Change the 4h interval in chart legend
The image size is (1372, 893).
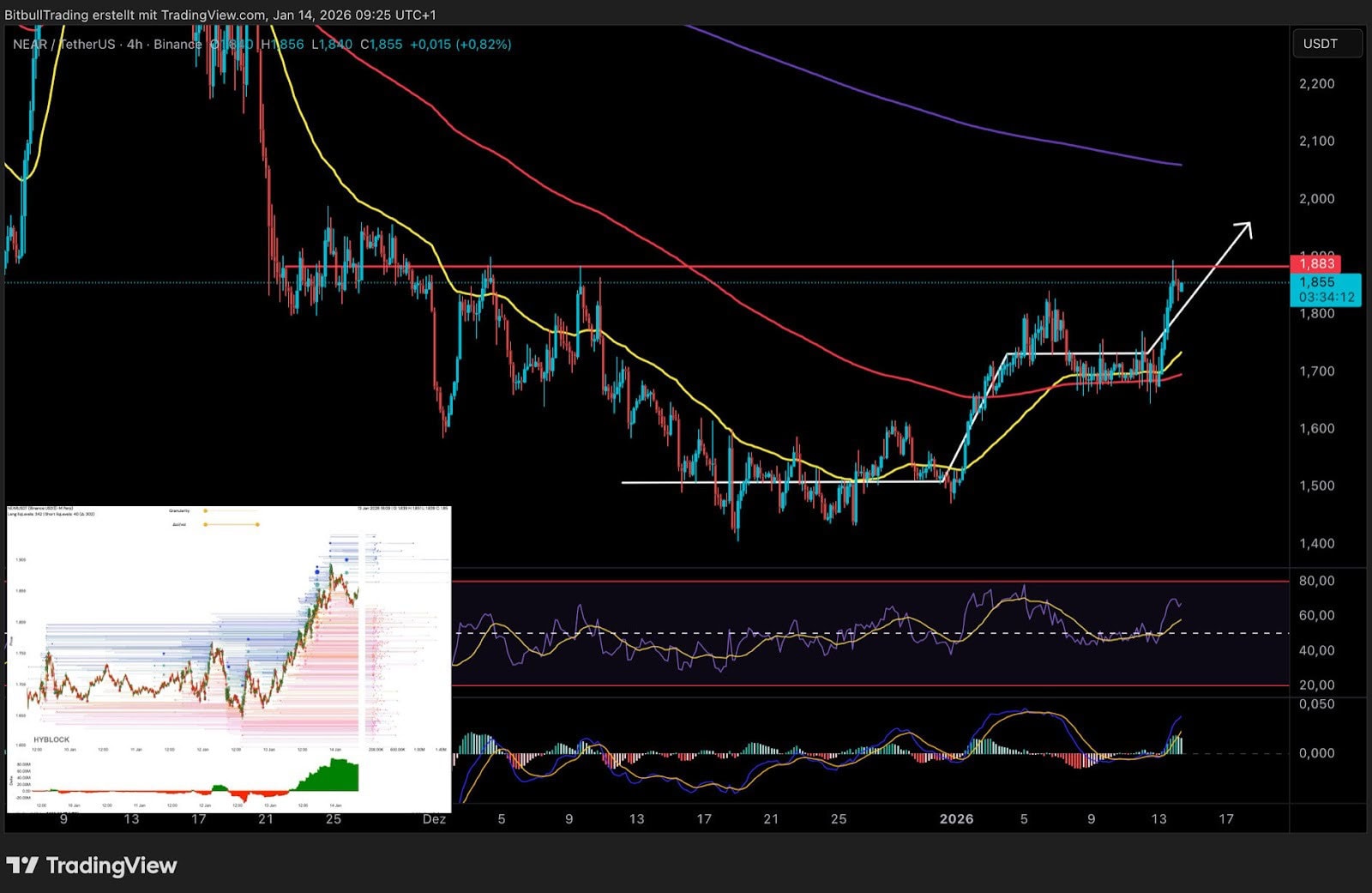tap(135, 44)
